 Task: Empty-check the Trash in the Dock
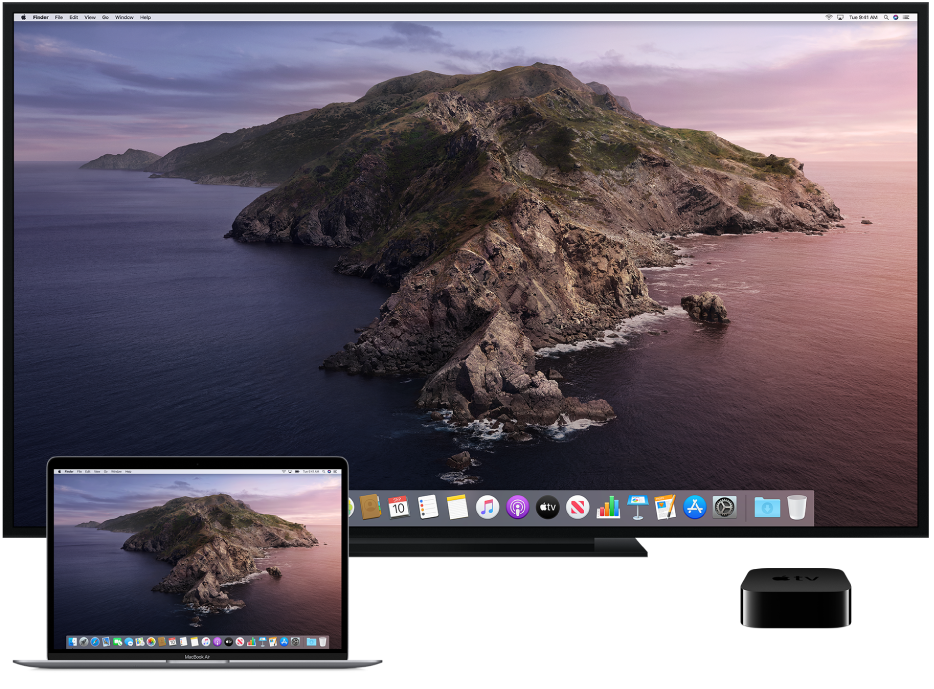(796, 507)
